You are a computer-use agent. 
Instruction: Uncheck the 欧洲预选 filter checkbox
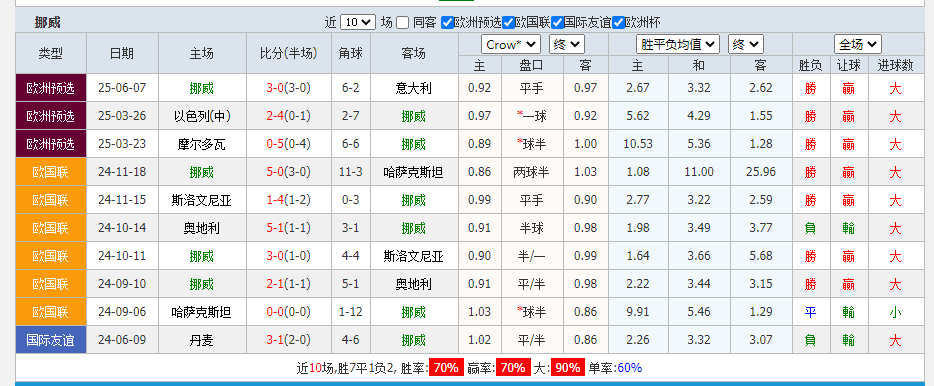tap(447, 23)
